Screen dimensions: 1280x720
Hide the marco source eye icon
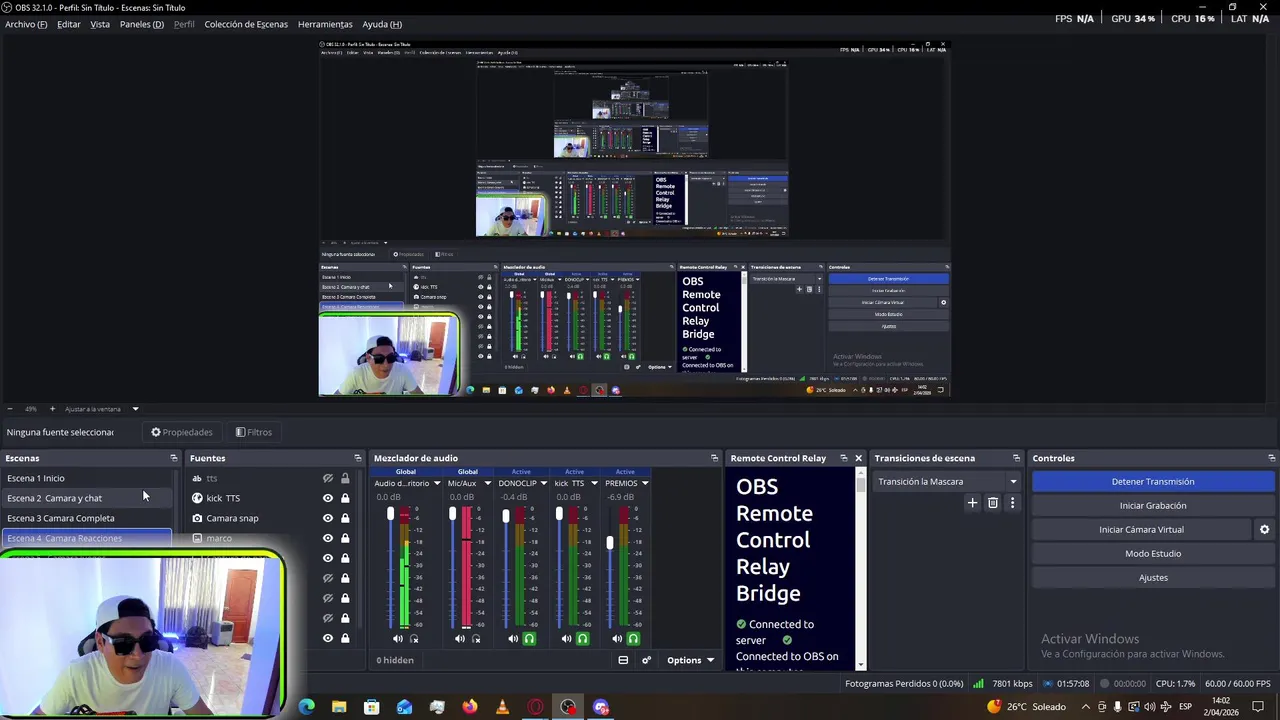pos(327,538)
